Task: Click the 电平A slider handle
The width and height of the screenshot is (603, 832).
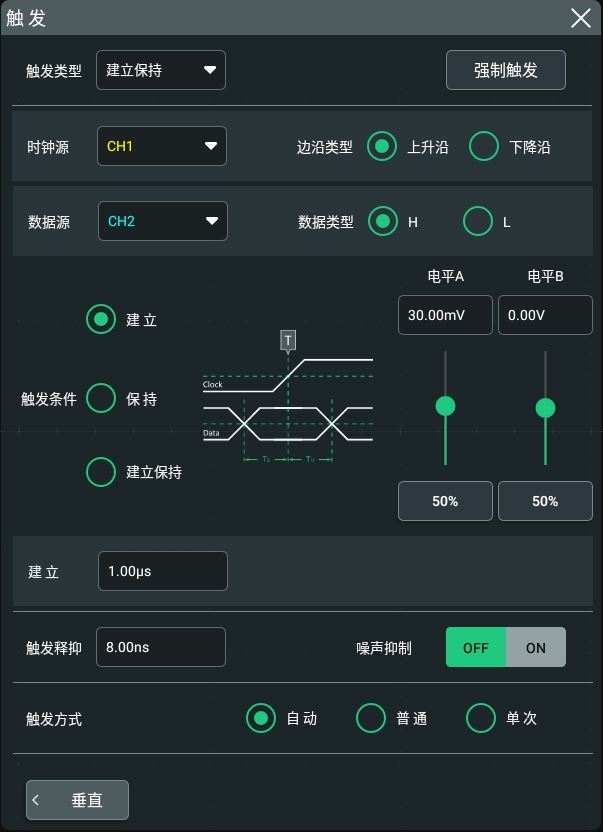Action: tap(445, 406)
